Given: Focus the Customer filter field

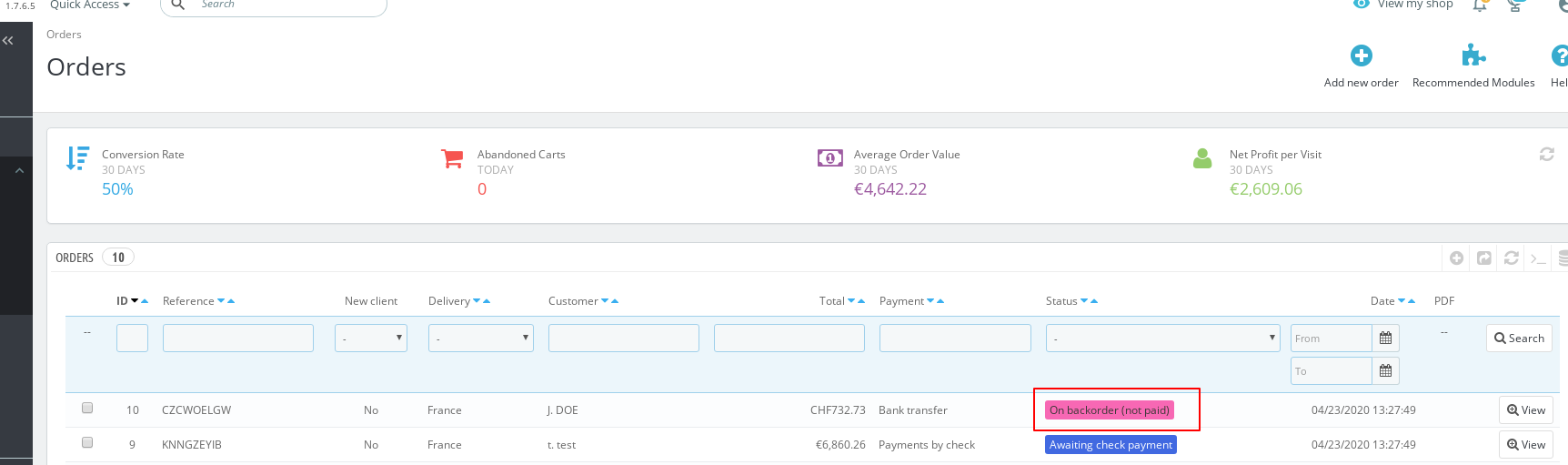Looking at the screenshot, I should pyautogui.click(x=624, y=338).
